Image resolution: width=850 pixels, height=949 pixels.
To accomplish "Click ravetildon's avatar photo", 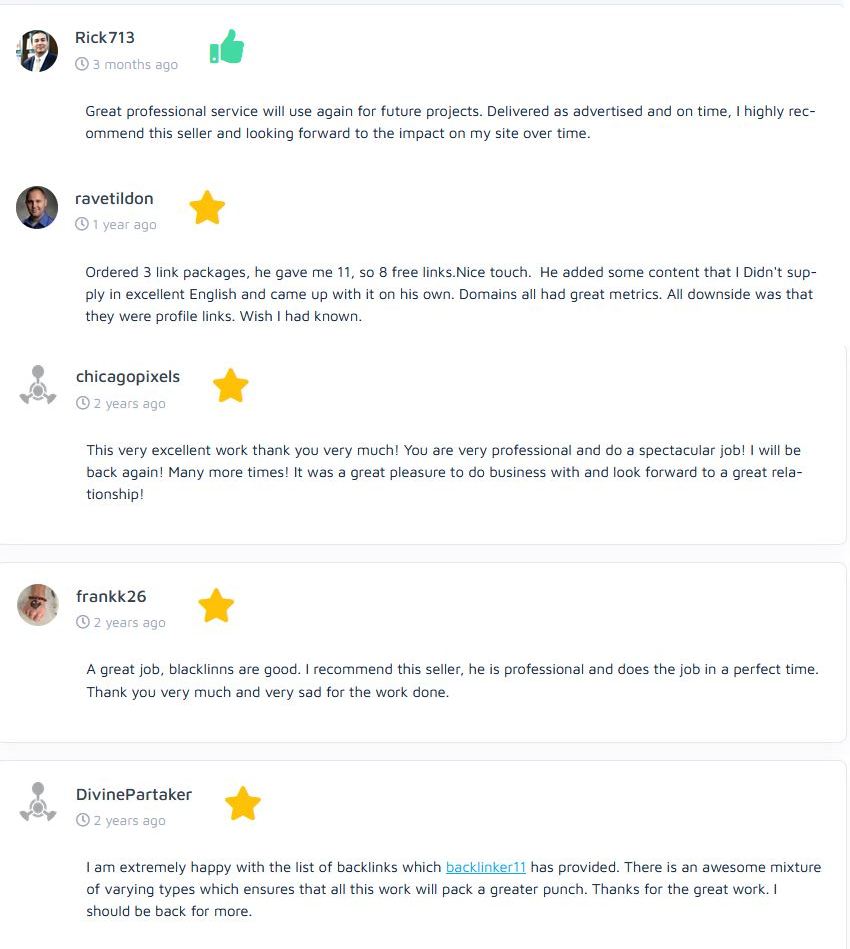I will [37, 208].
